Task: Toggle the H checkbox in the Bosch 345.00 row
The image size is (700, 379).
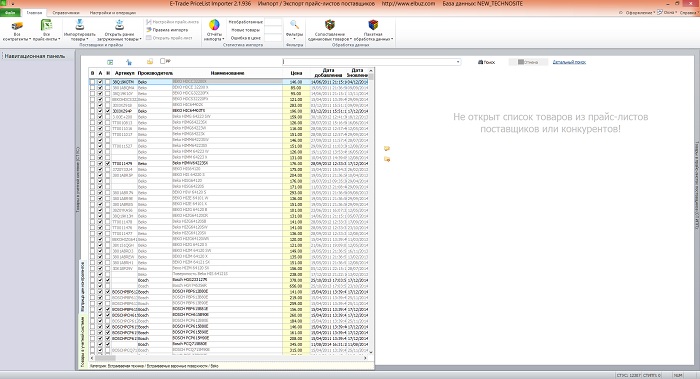Action: point(108,344)
